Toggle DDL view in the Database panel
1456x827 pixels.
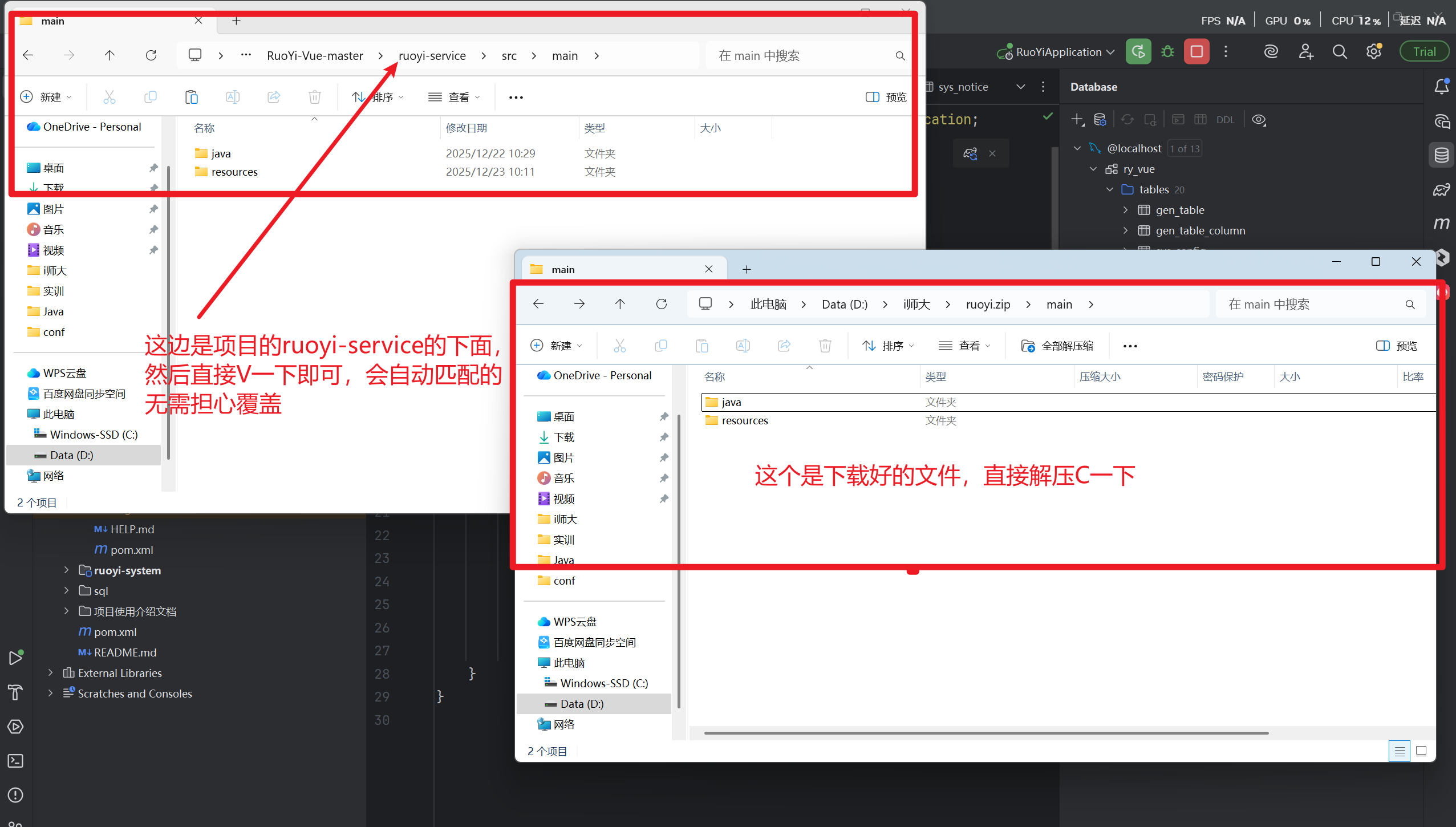1225,119
